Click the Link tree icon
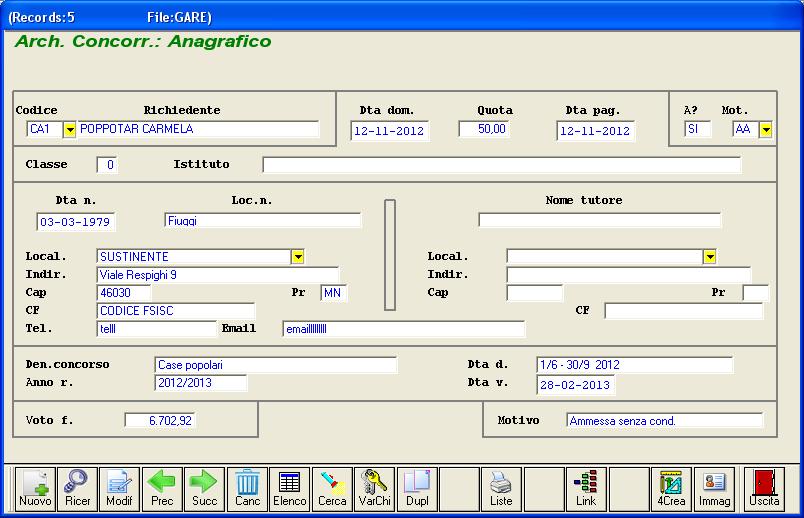Viewport: 804px width, 518px height. coord(586,489)
